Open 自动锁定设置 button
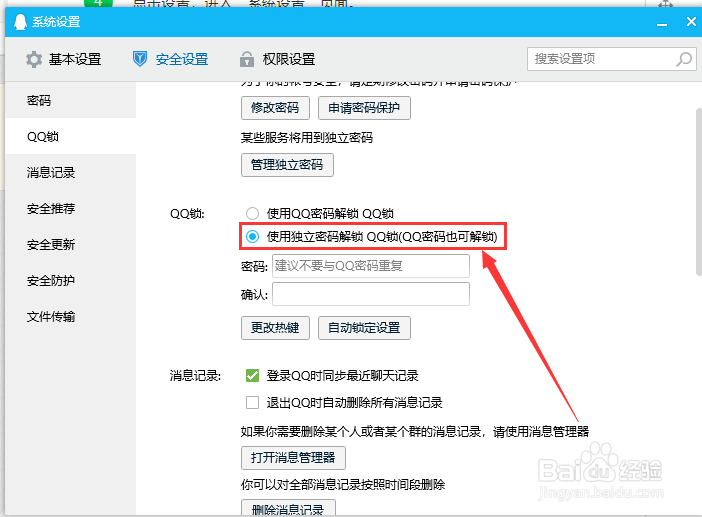 click(364, 328)
